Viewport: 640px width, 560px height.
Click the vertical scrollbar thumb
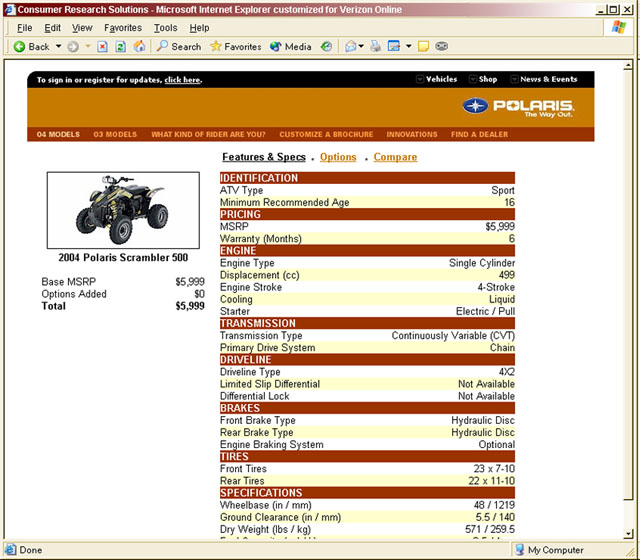(628, 284)
